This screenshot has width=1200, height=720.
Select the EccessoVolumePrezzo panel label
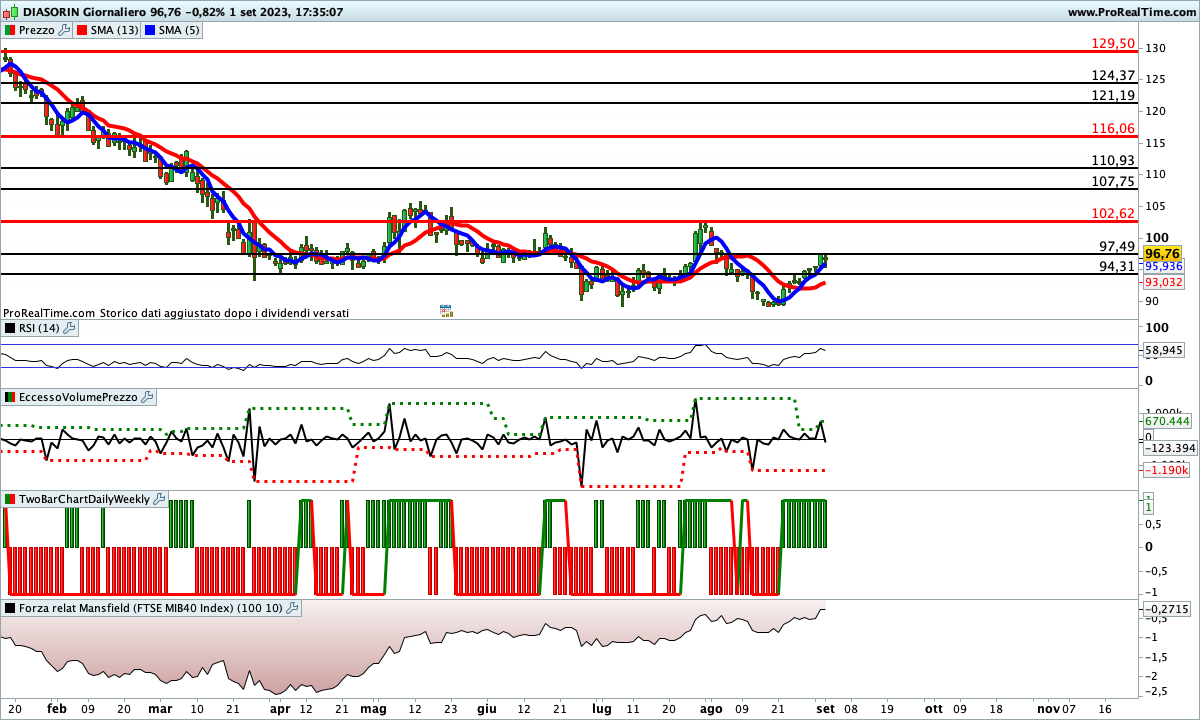tap(79, 397)
